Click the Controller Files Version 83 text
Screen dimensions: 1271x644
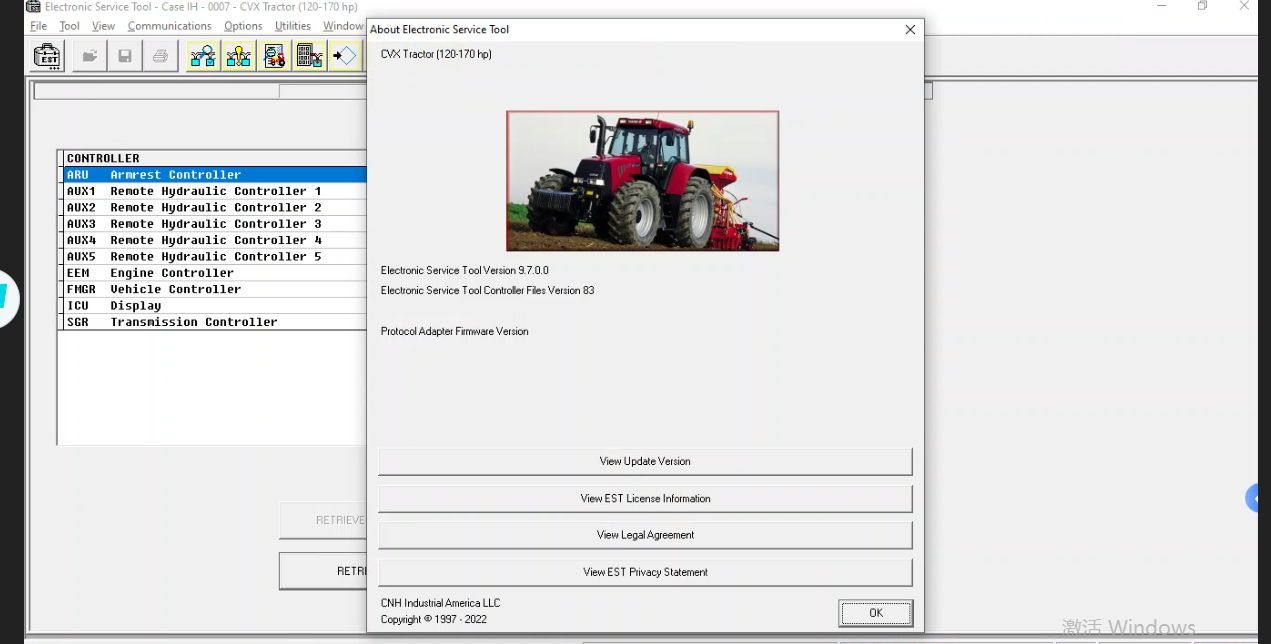point(488,290)
